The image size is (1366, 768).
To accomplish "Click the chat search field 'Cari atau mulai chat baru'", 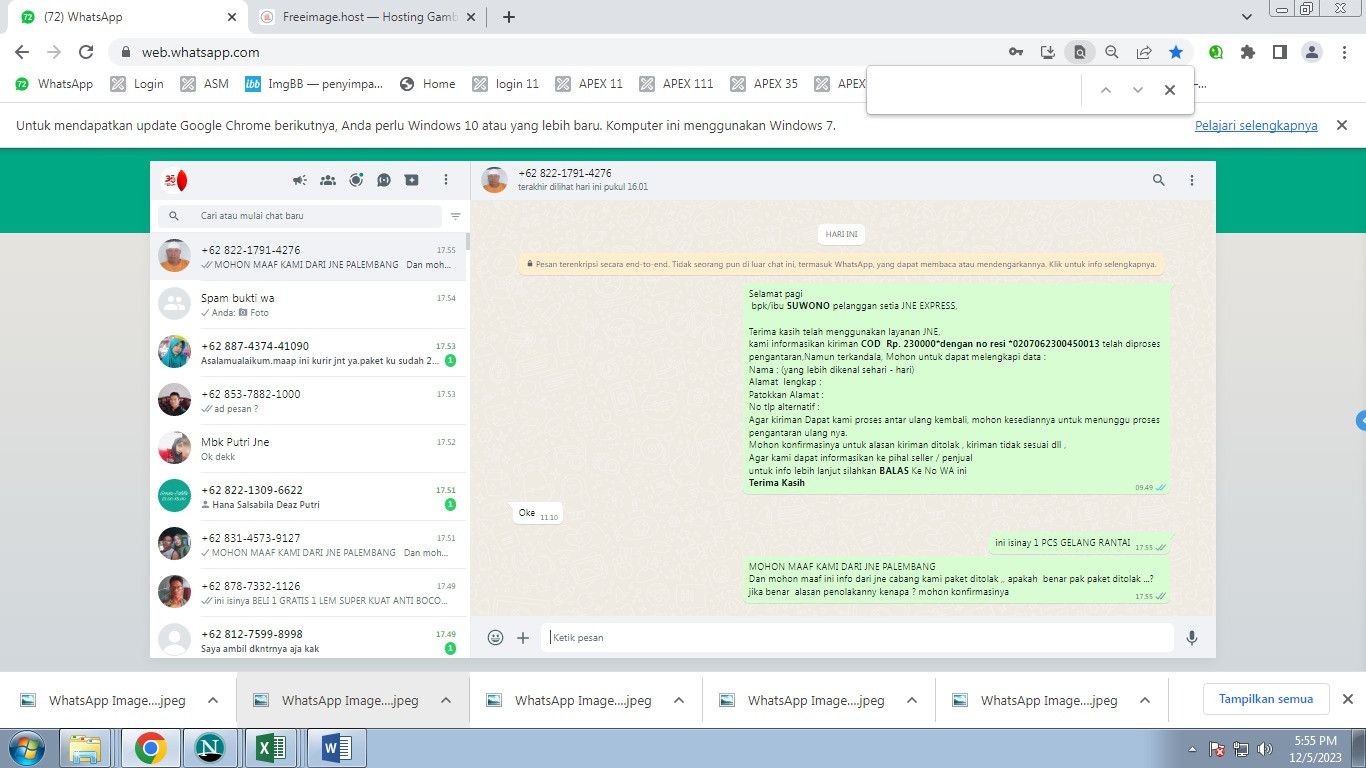I will [300, 216].
